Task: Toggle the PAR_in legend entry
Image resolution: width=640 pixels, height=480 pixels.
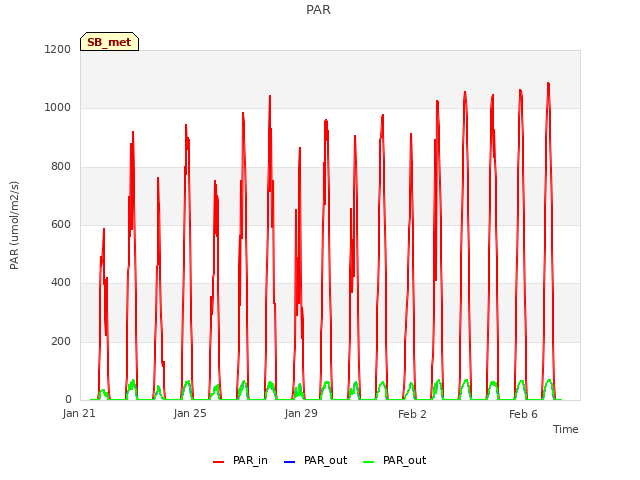Action: [x=240, y=461]
